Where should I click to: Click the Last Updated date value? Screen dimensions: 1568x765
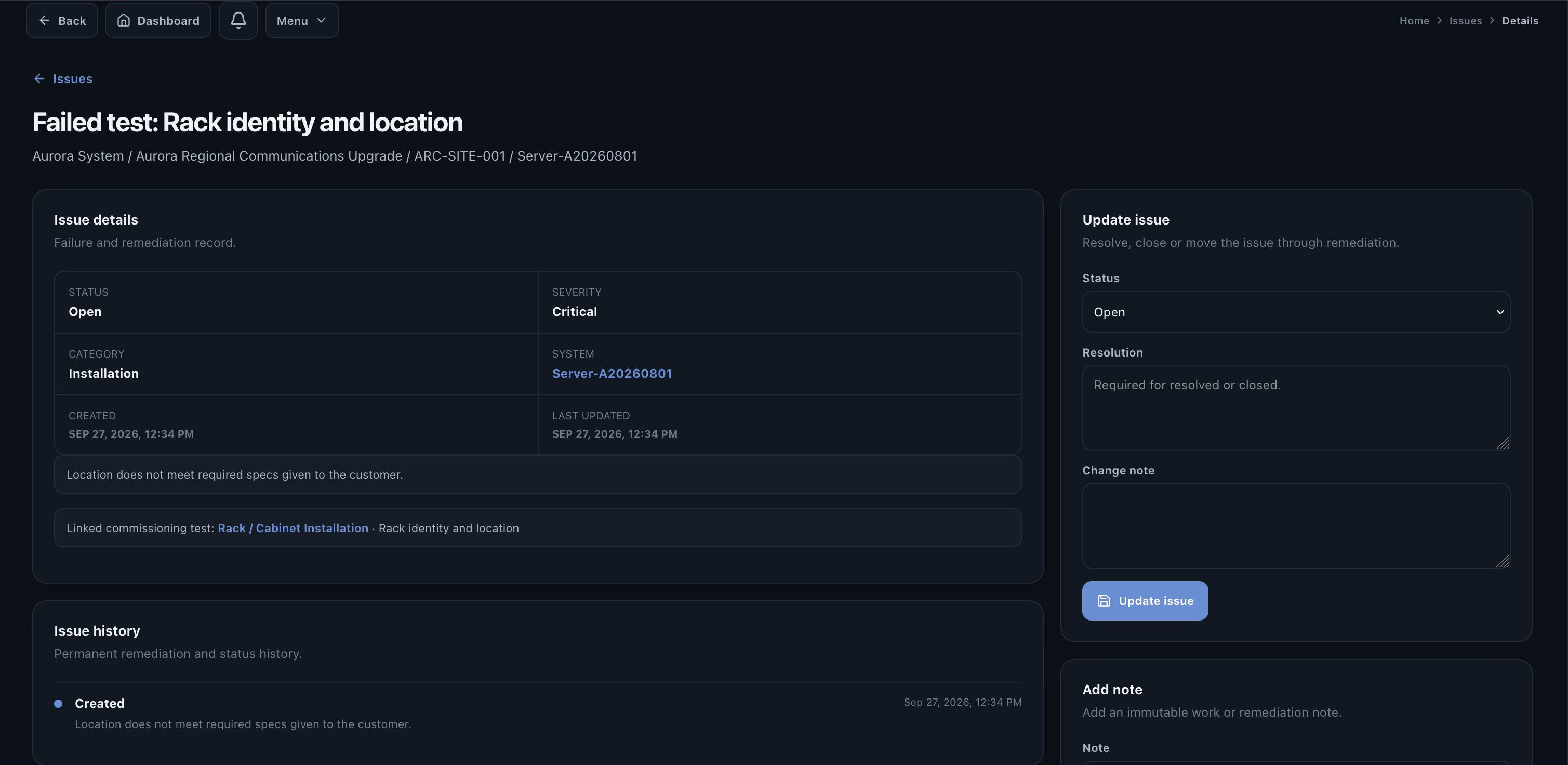click(x=614, y=433)
